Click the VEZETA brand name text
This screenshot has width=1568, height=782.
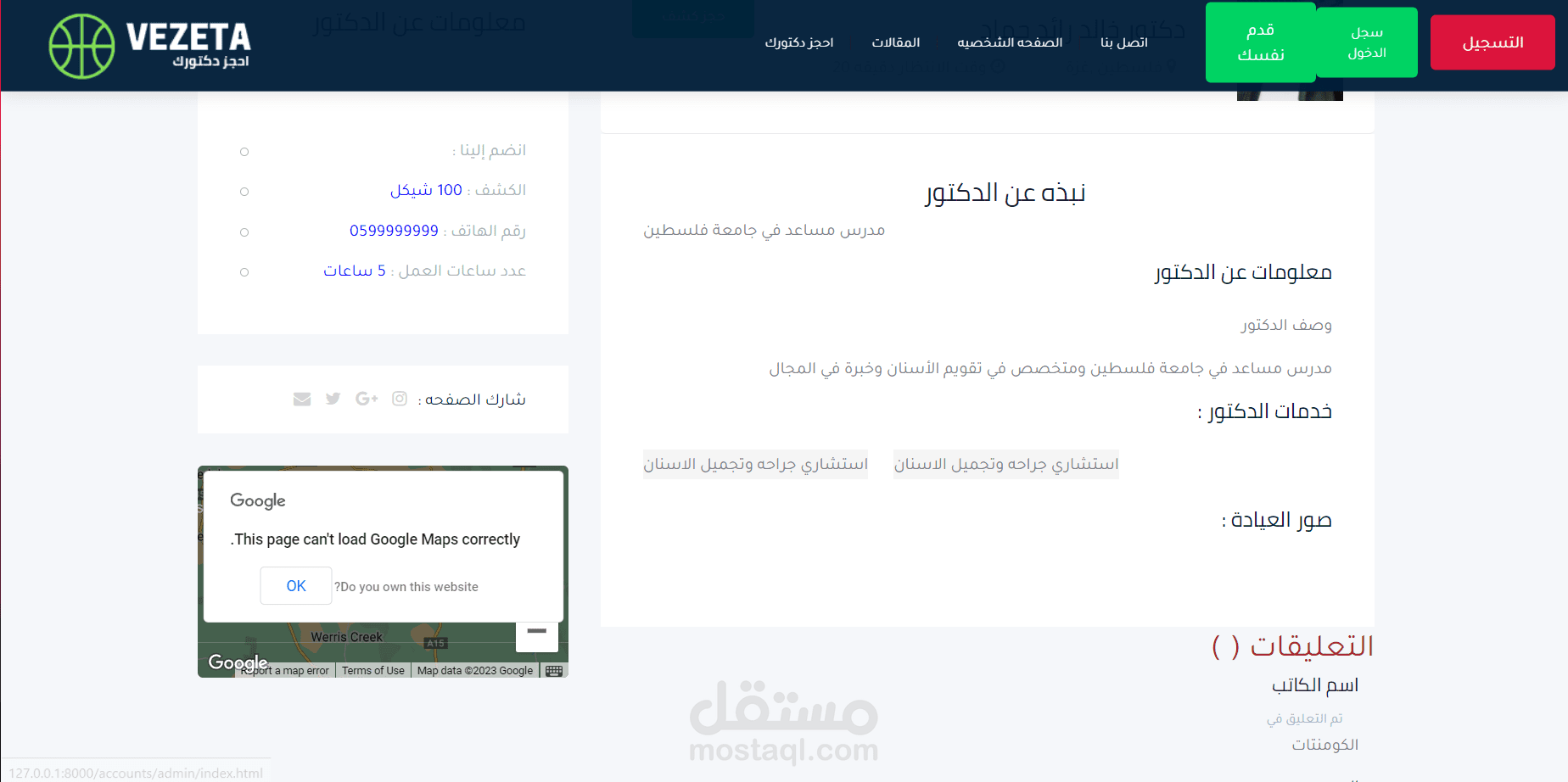(188, 36)
